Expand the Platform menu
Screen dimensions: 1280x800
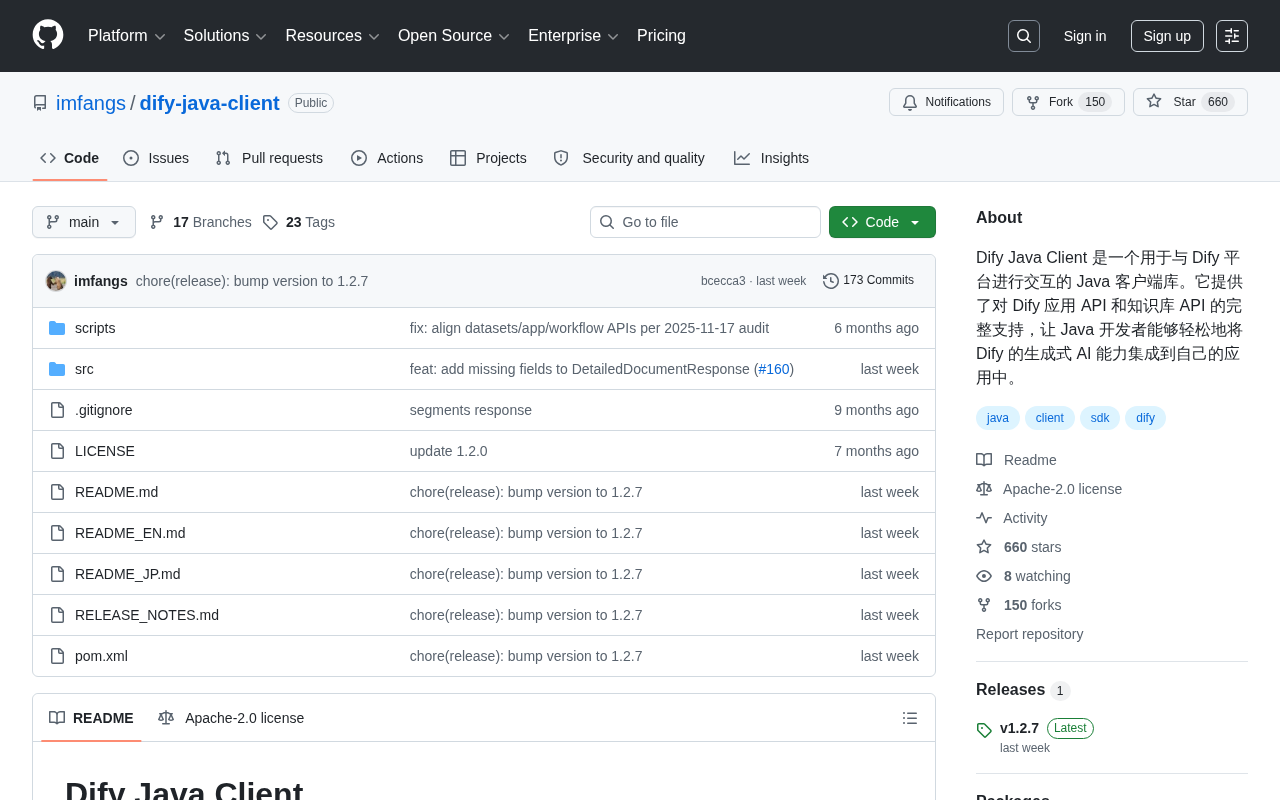click(127, 36)
